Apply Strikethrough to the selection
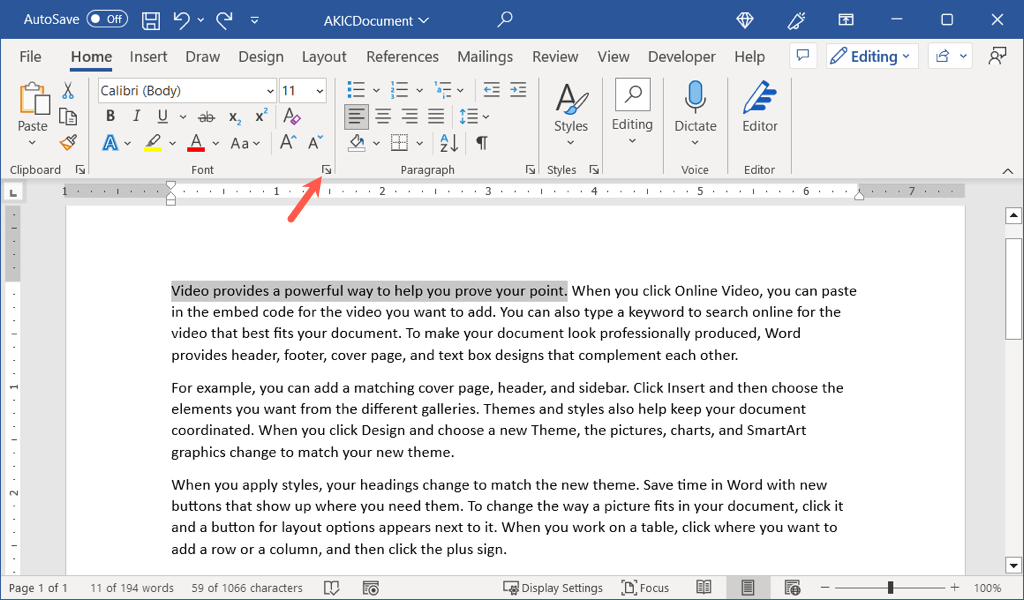1024x600 pixels. (x=205, y=116)
